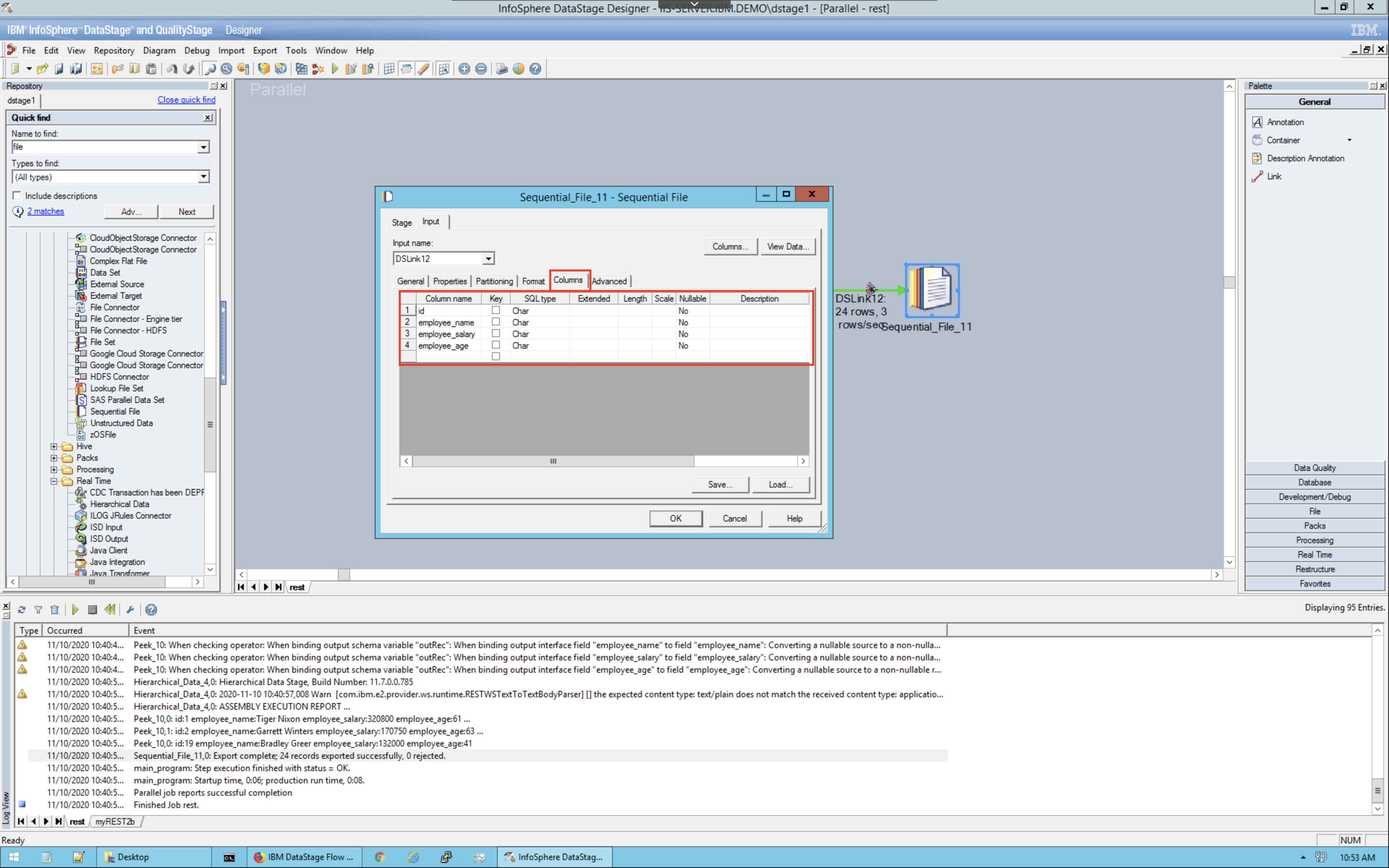The width and height of the screenshot is (1389, 868).
Task: Click the Save button in Sequential File dialog
Action: pos(720,484)
